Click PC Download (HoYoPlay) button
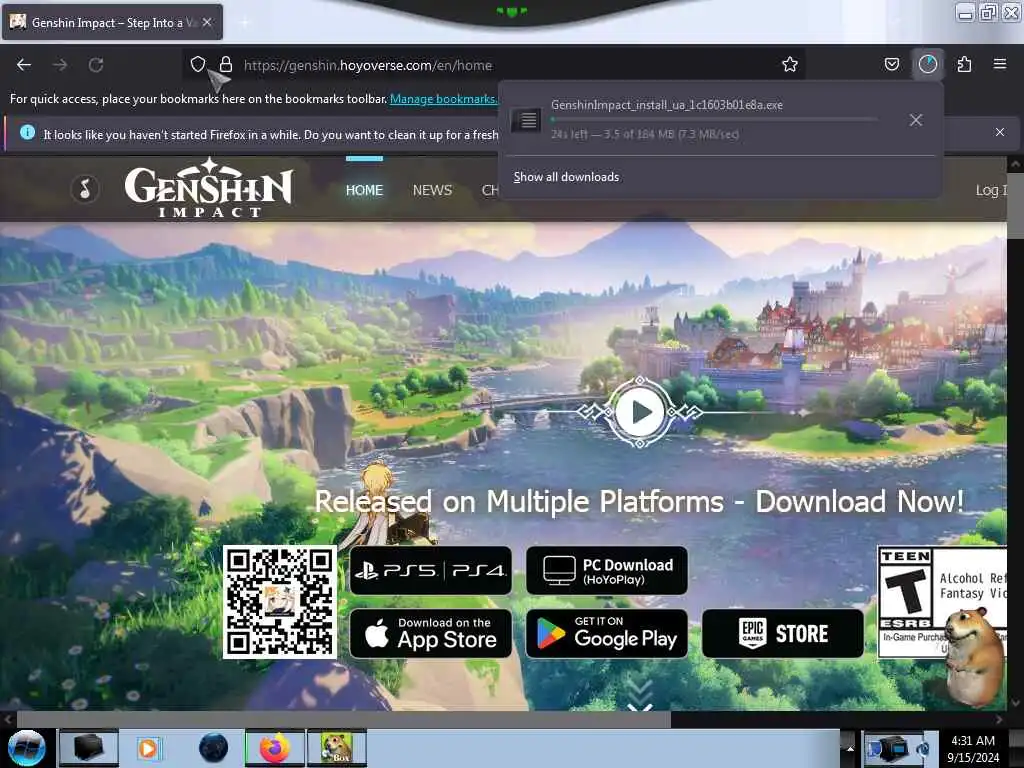The width and height of the screenshot is (1024, 768). (606, 571)
